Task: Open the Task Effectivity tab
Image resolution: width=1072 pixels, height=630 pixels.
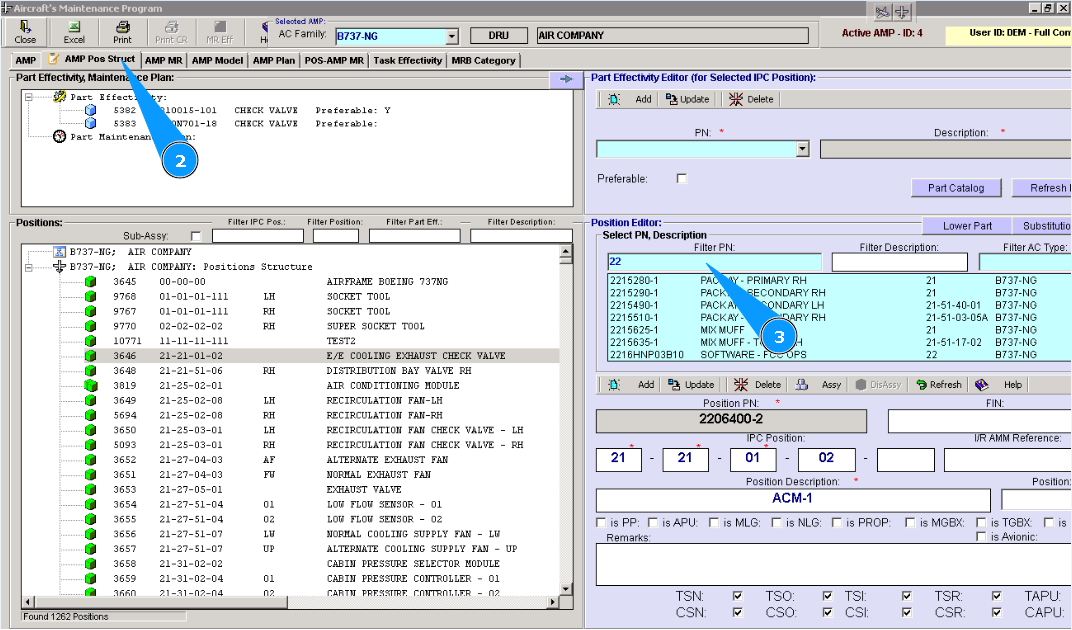Action: pos(407,60)
